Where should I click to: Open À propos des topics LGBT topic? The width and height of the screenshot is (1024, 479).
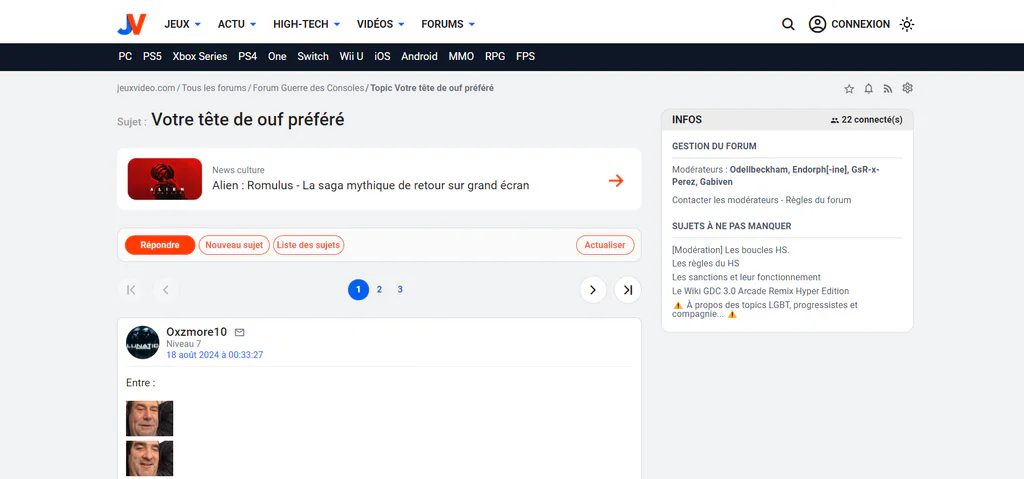click(765, 309)
